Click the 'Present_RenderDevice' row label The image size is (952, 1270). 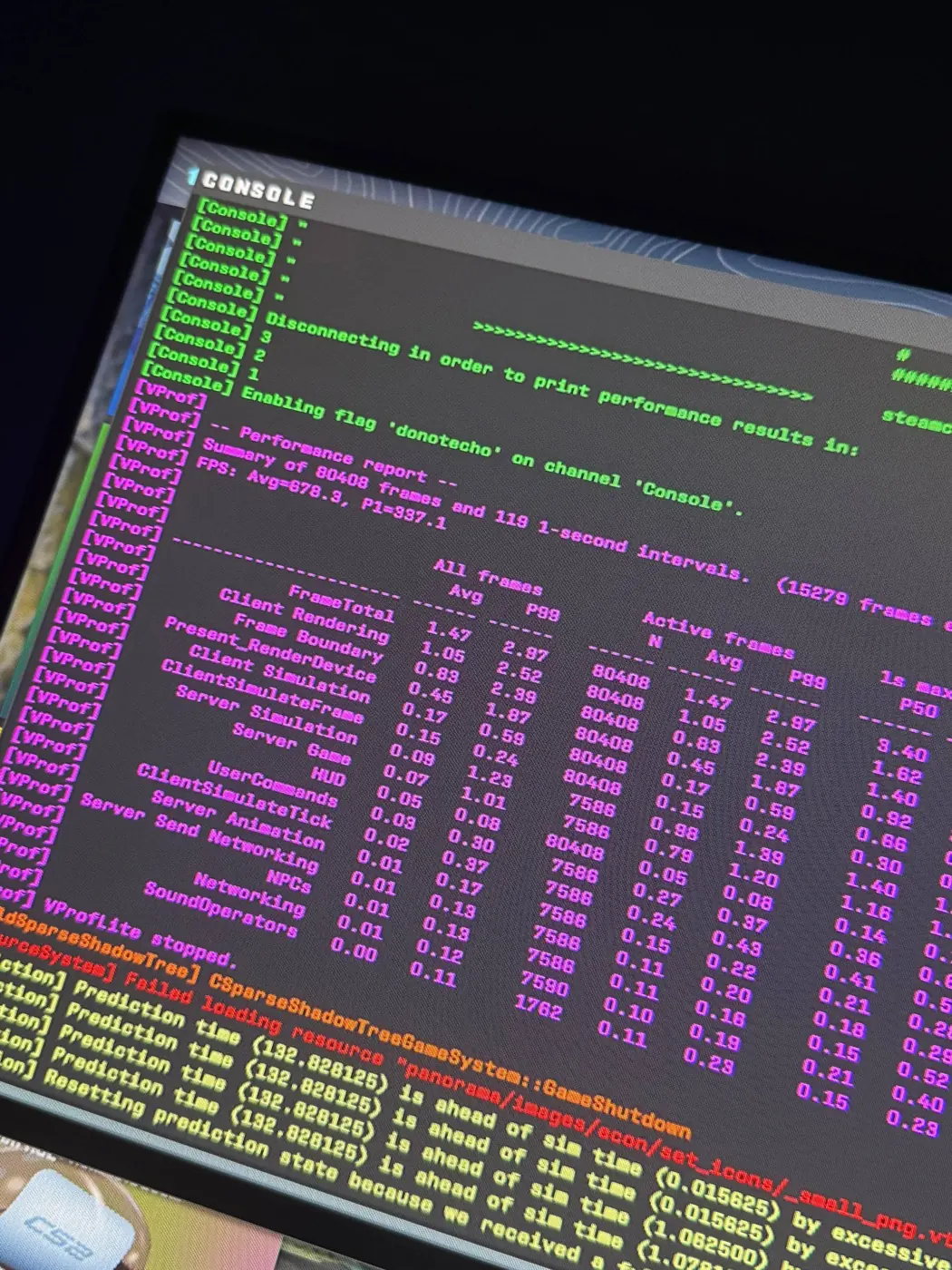(270, 650)
